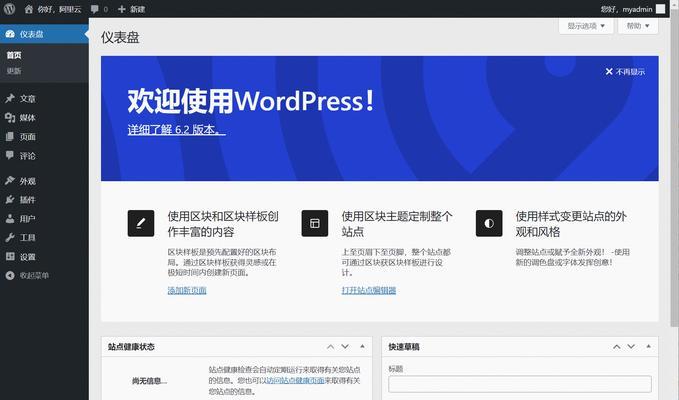Click the person icon beside 用户
Screen dimensions: 679x400
click(x=10, y=218)
